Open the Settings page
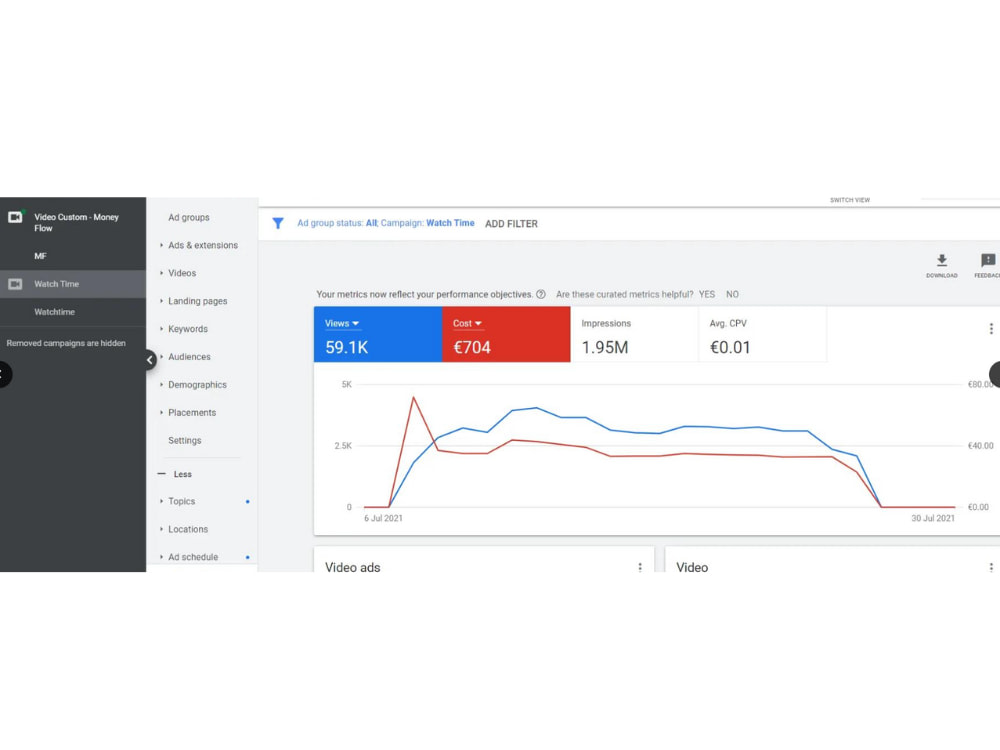1000x750 pixels. tap(184, 441)
